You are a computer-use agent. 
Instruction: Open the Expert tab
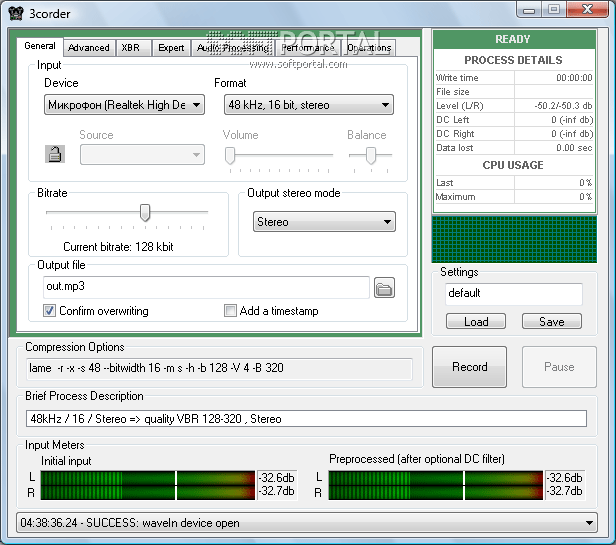pyautogui.click(x=171, y=48)
